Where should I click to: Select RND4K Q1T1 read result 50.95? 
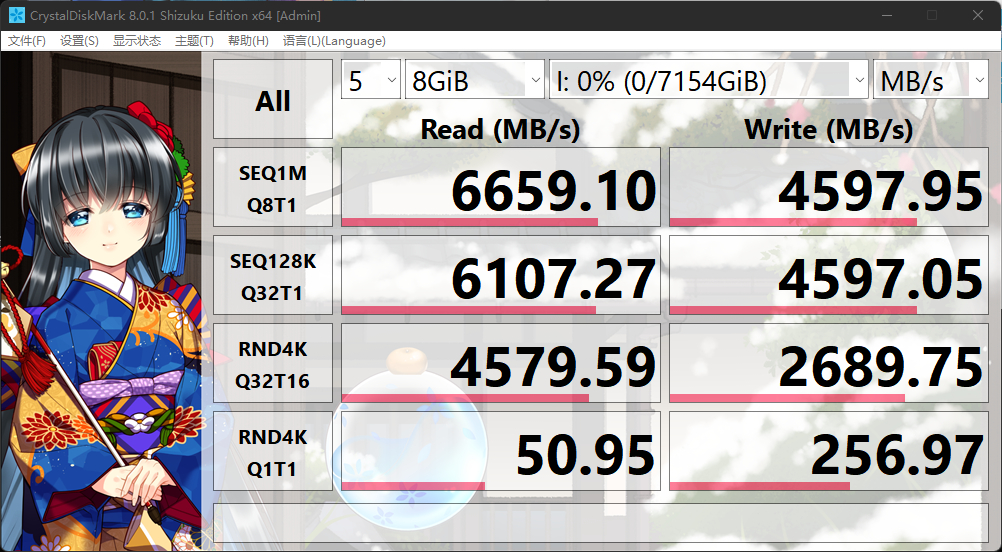[x=501, y=451]
